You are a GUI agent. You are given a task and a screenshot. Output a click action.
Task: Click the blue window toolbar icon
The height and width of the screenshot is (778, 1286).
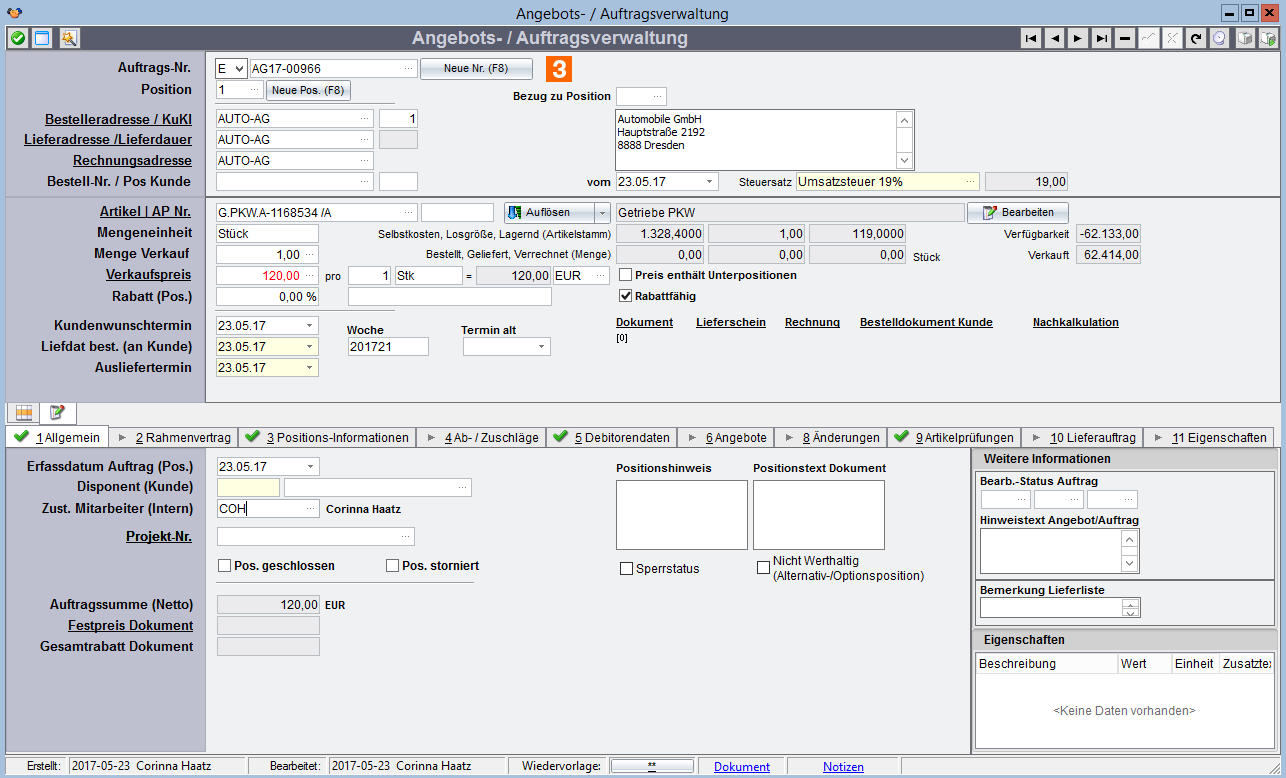(x=42, y=38)
